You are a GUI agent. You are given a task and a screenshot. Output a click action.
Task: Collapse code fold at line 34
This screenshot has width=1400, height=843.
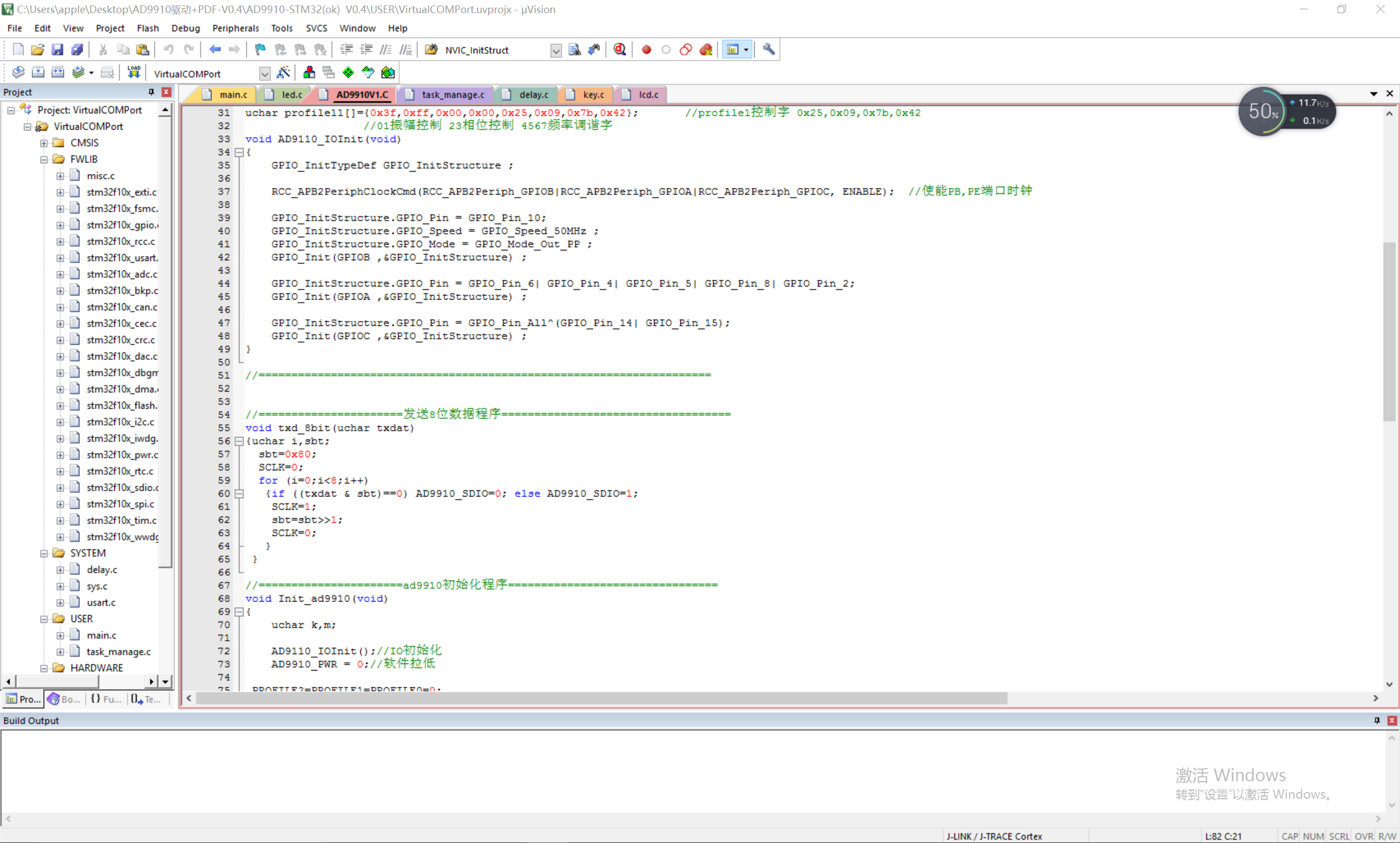(239, 152)
